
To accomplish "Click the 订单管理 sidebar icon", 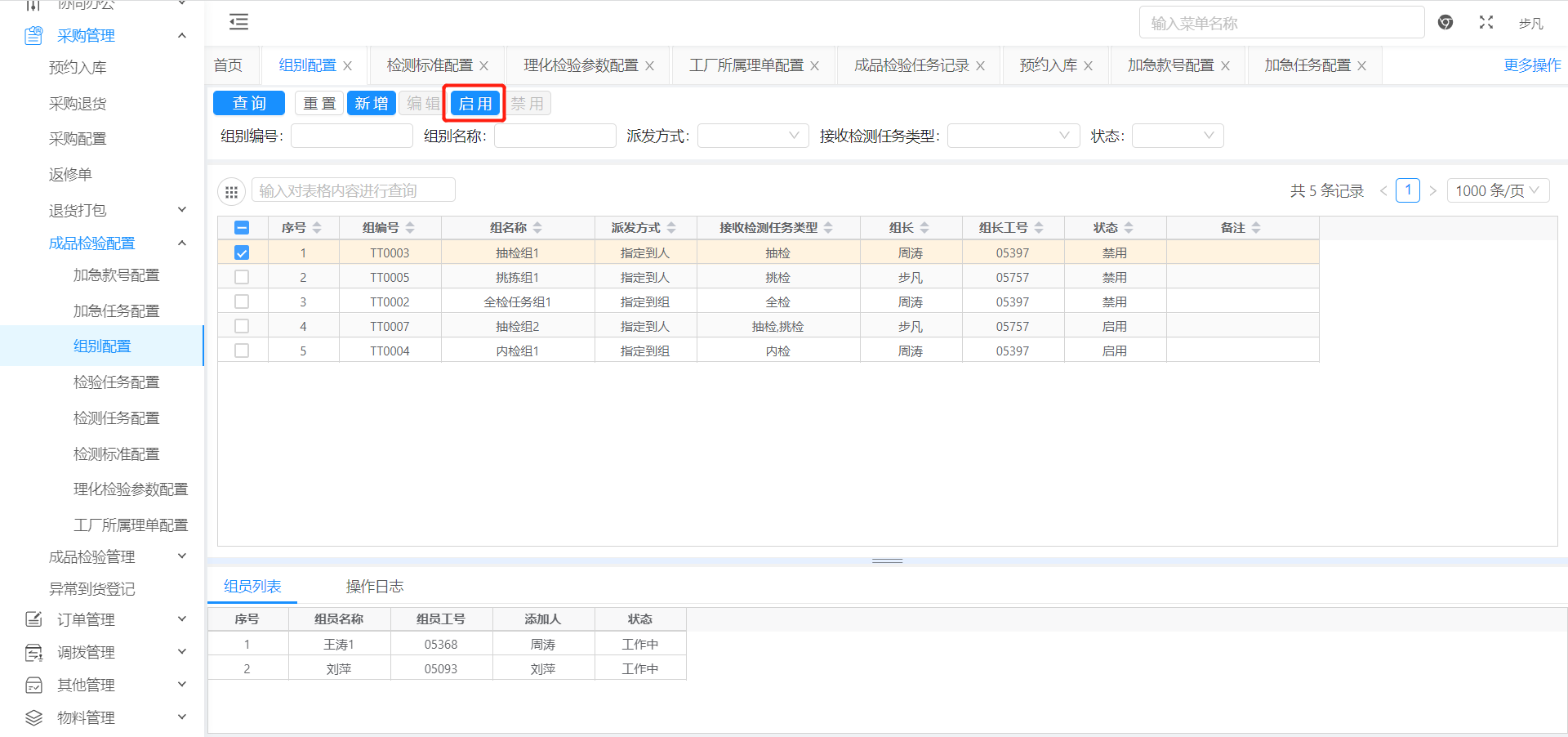I will coord(33,619).
